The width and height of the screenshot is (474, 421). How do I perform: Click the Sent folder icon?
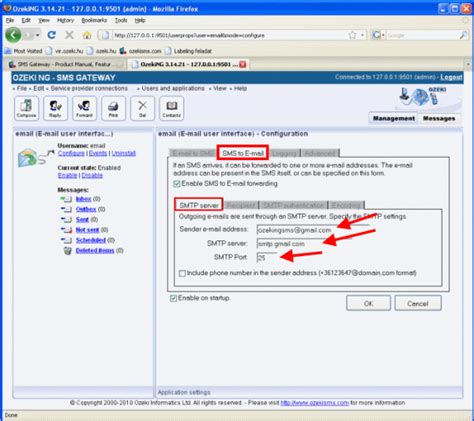coord(66,220)
